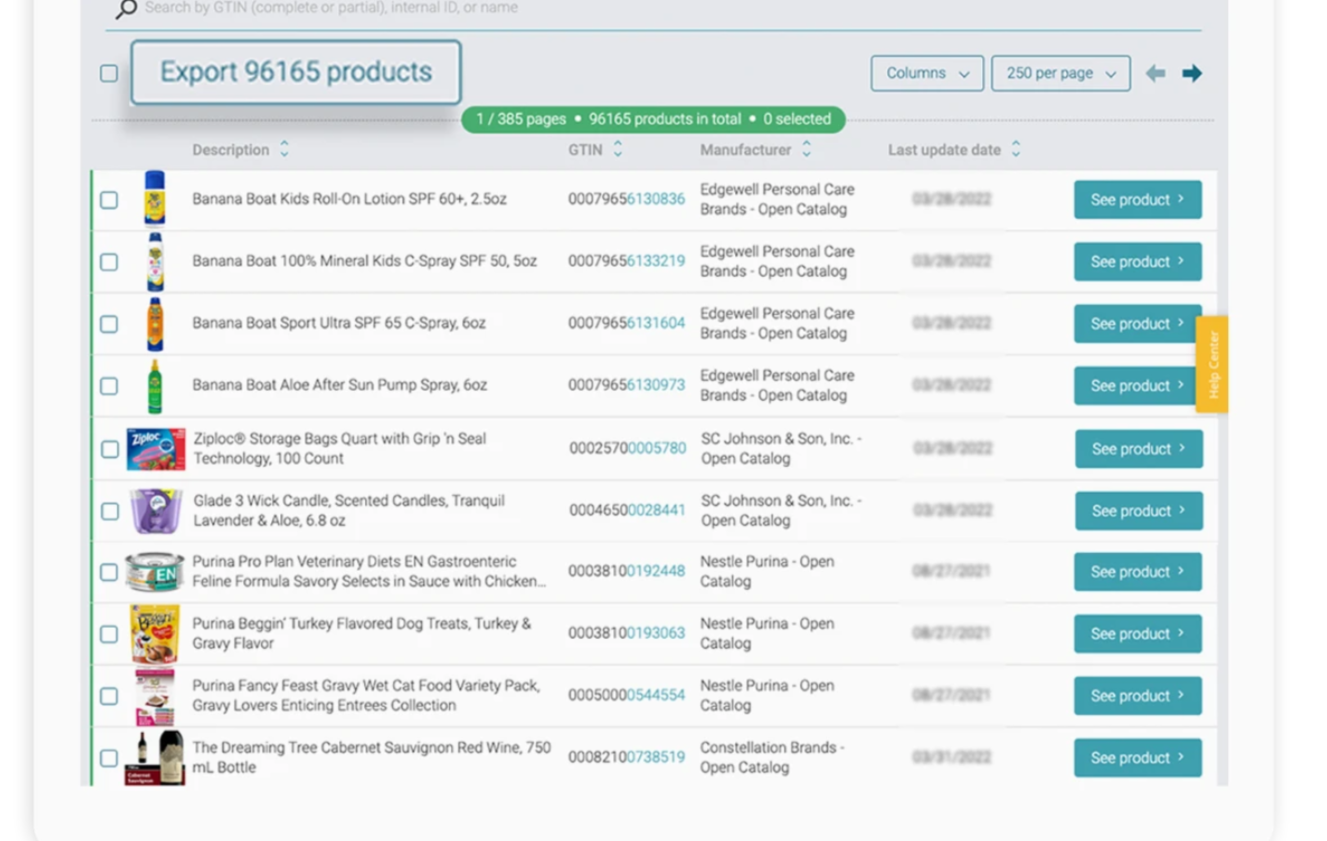Click GTIN 00079656131604 link
Image resolution: width=1327 pixels, height=841 pixels.
tap(627, 323)
